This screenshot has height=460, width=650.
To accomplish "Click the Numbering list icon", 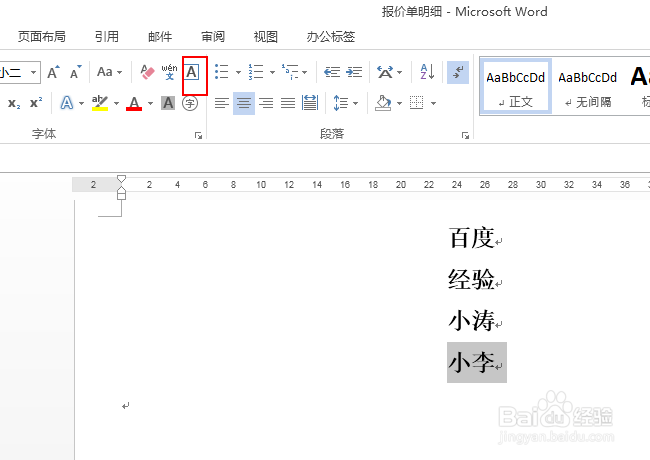I will pyautogui.click(x=256, y=72).
